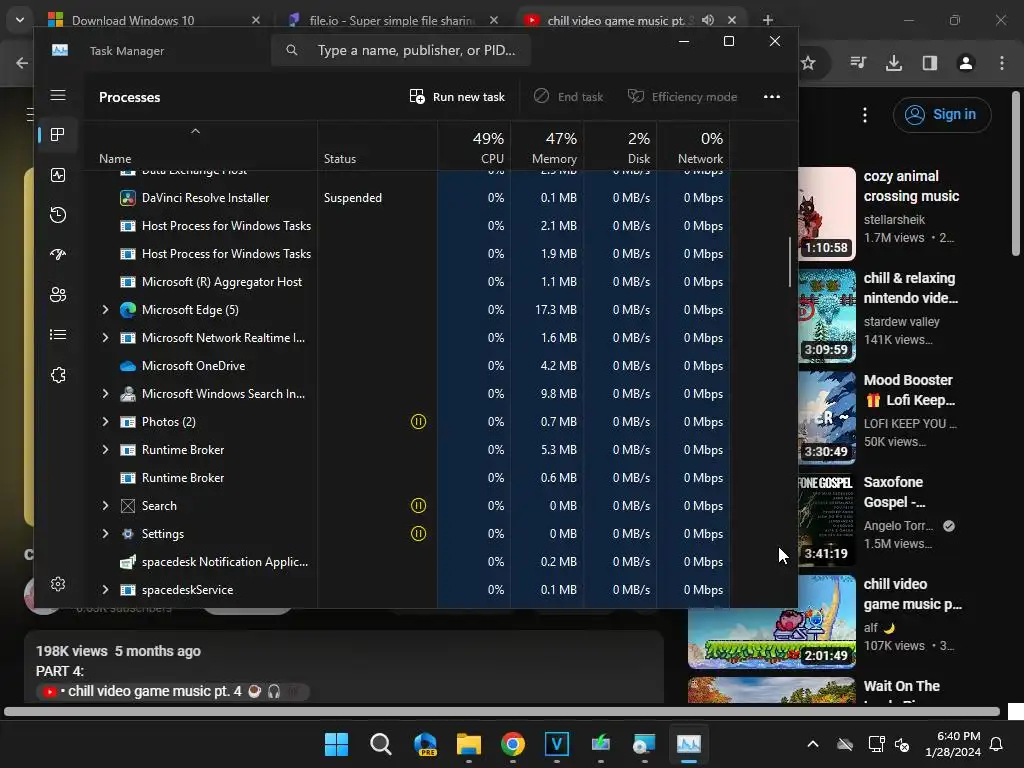The width and height of the screenshot is (1024, 768).
Task: Click End task button
Action: tap(568, 97)
